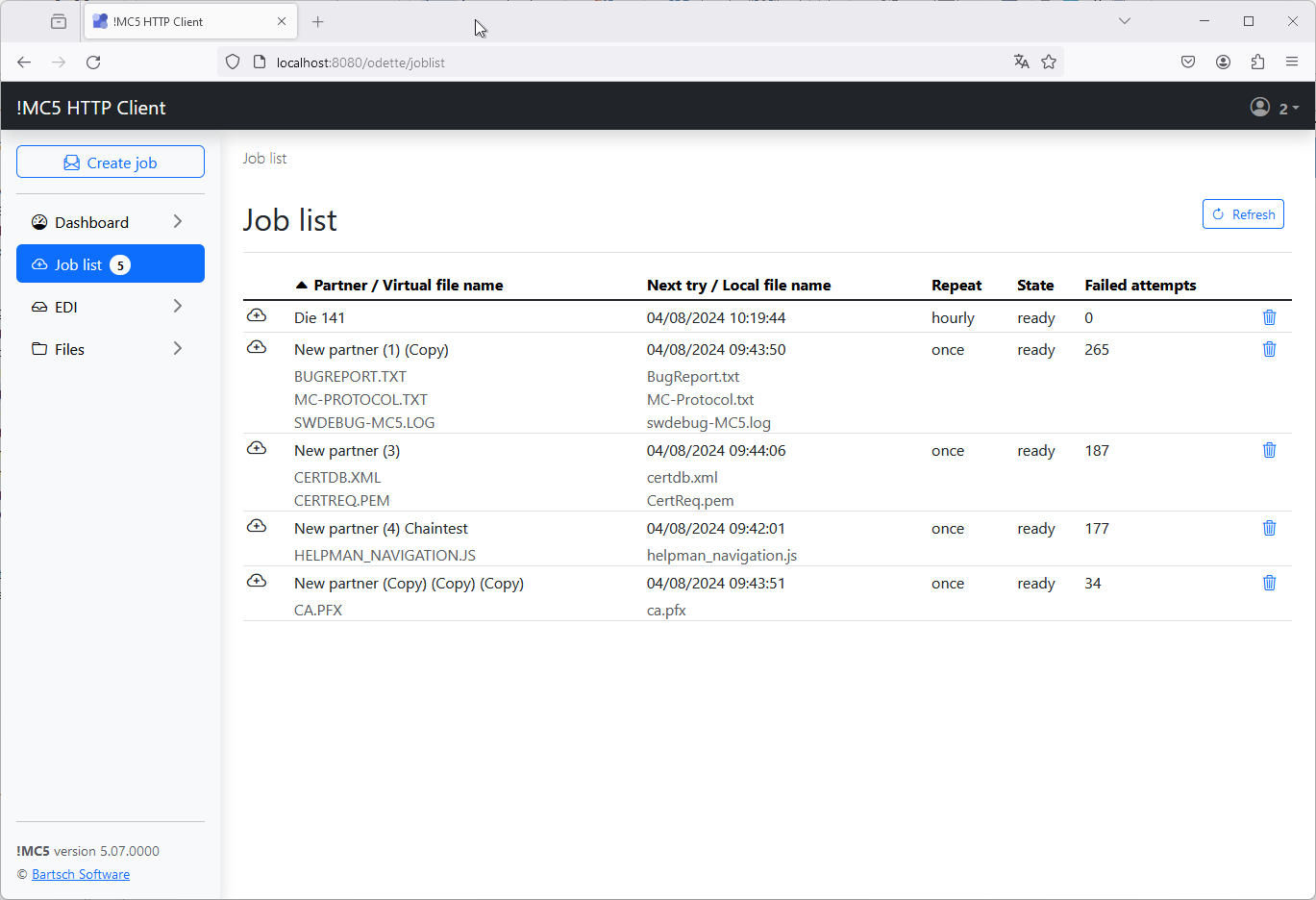1316x900 pixels.
Task: Open the Firefox hamburger application menu
Action: point(1292,62)
